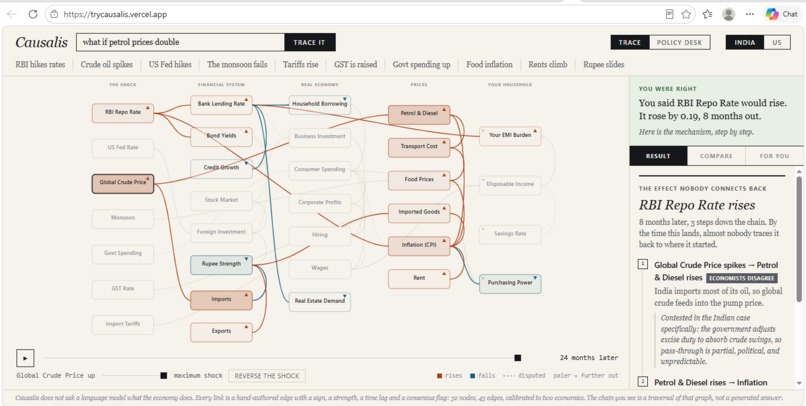Add page to favorites star icon

[686, 14]
